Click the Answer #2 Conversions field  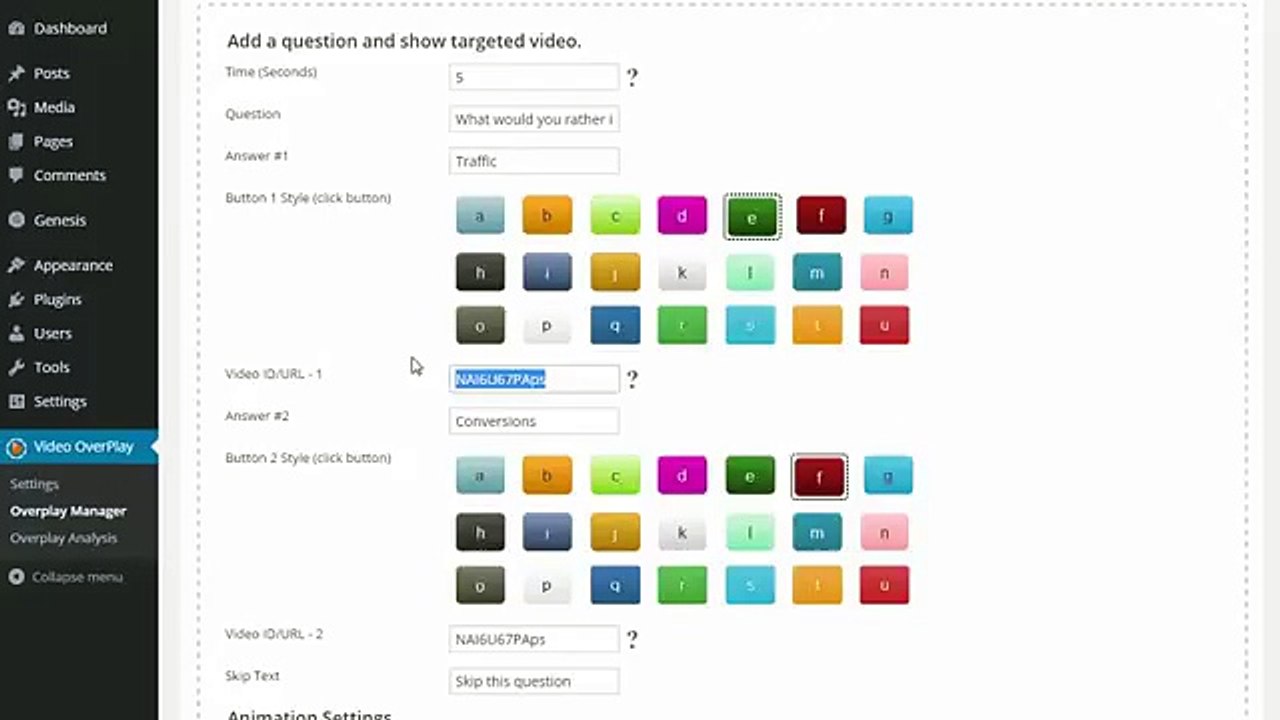534,421
